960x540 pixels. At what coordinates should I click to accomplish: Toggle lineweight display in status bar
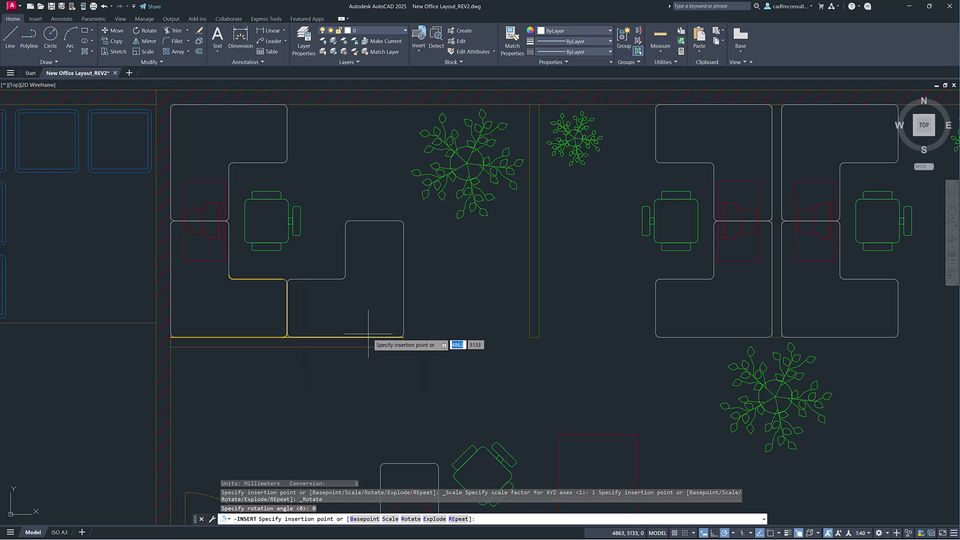(x=788, y=533)
